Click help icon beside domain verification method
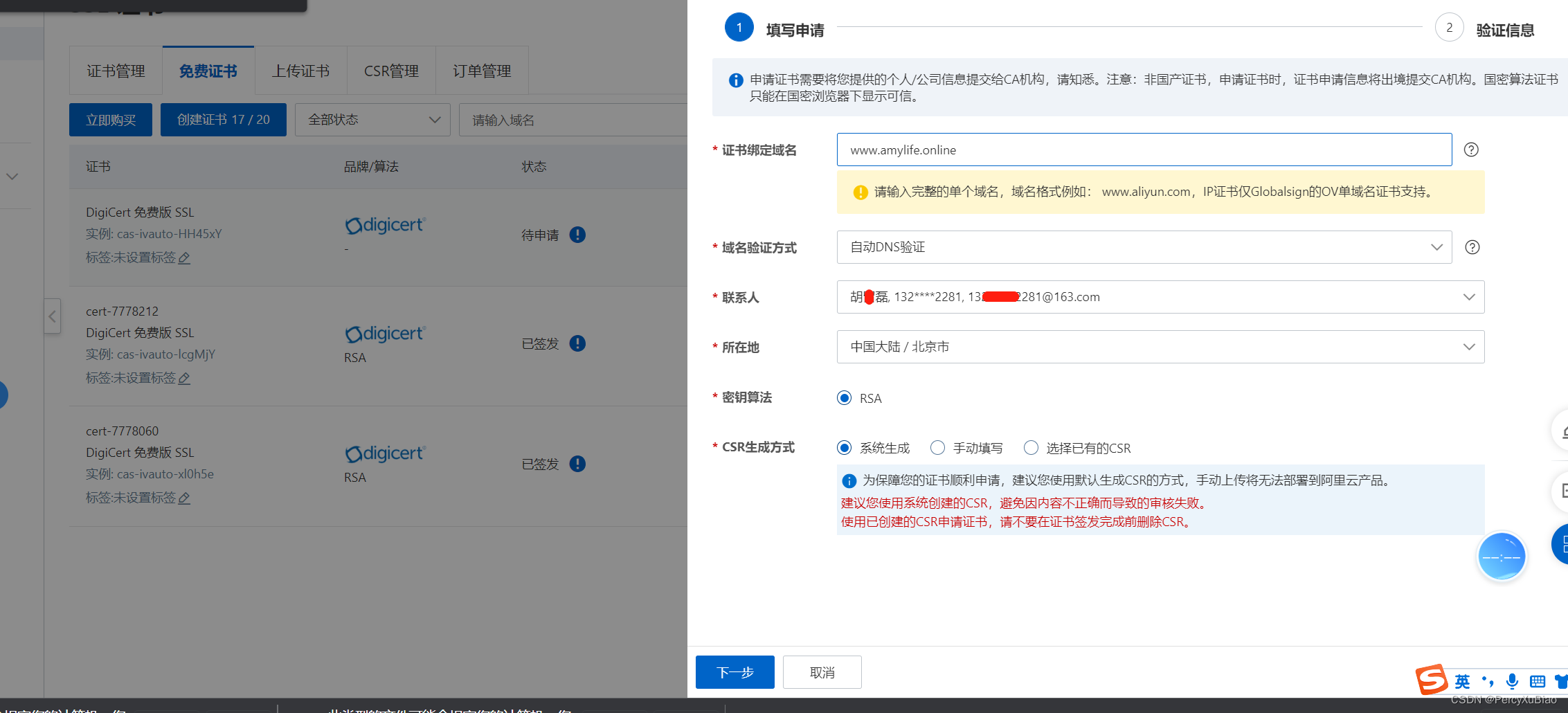Screen dimensions: 1568x713 (x=1472, y=247)
